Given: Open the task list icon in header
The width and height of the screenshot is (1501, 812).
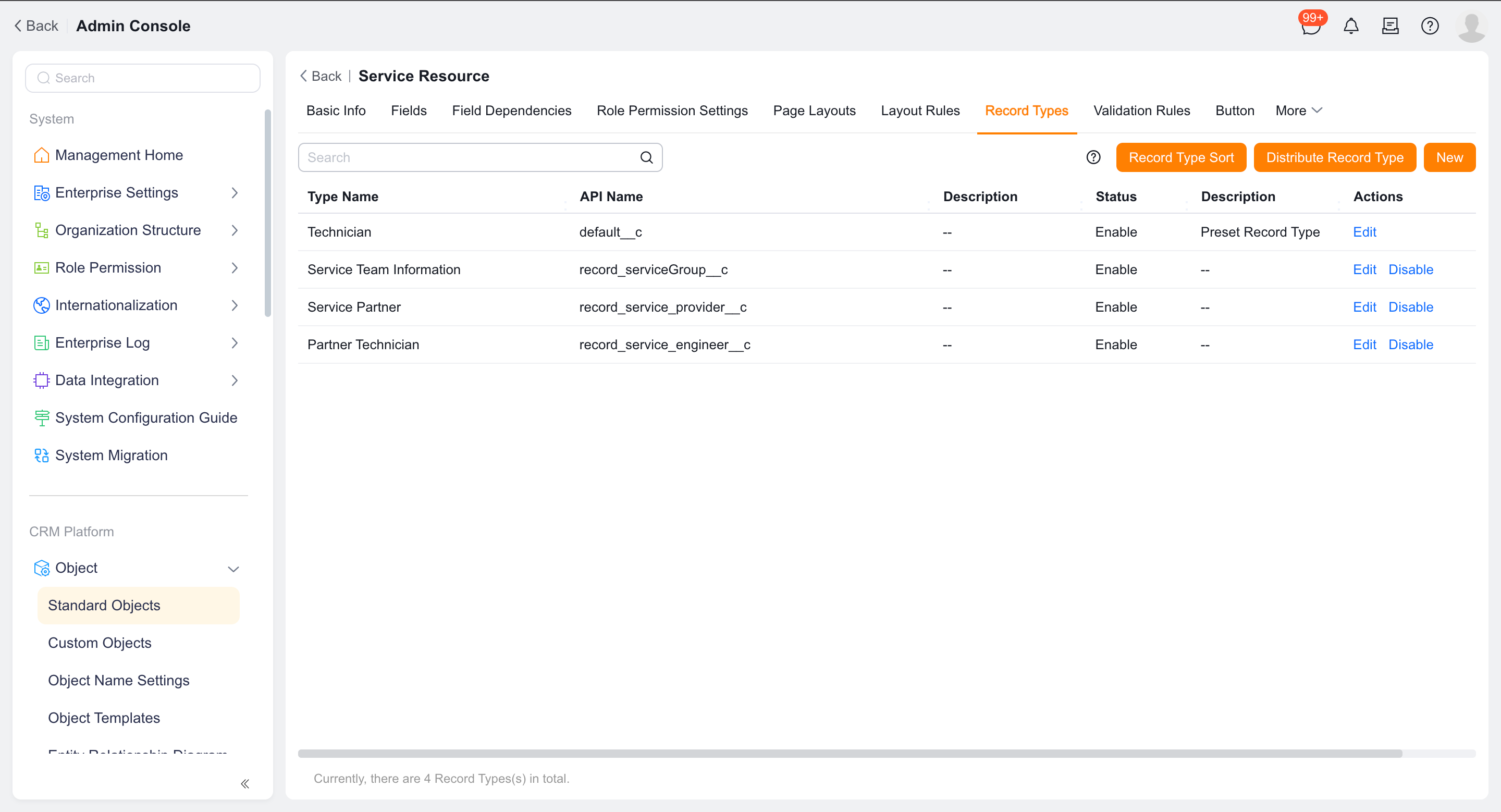Looking at the screenshot, I should tap(1391, 26).
